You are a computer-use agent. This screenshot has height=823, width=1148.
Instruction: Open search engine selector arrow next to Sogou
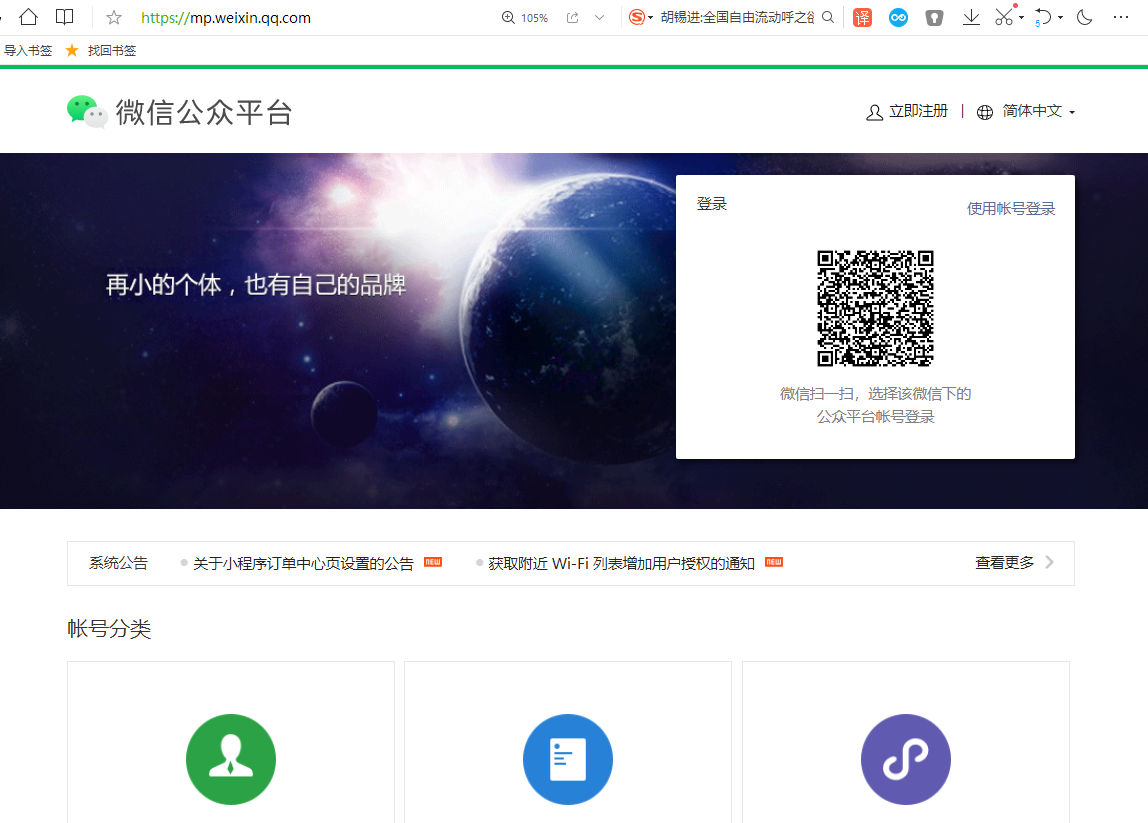click(x=650, y=18)
